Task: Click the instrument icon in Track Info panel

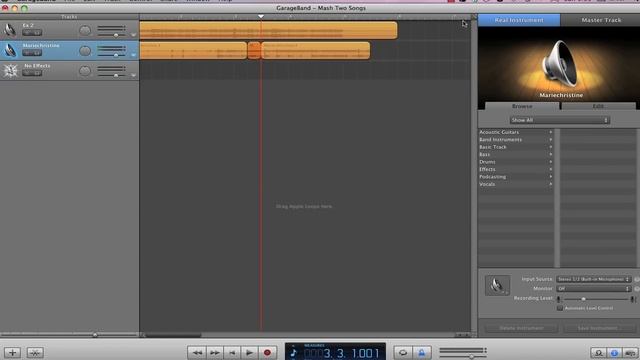Action: click(x=497, y=285)
